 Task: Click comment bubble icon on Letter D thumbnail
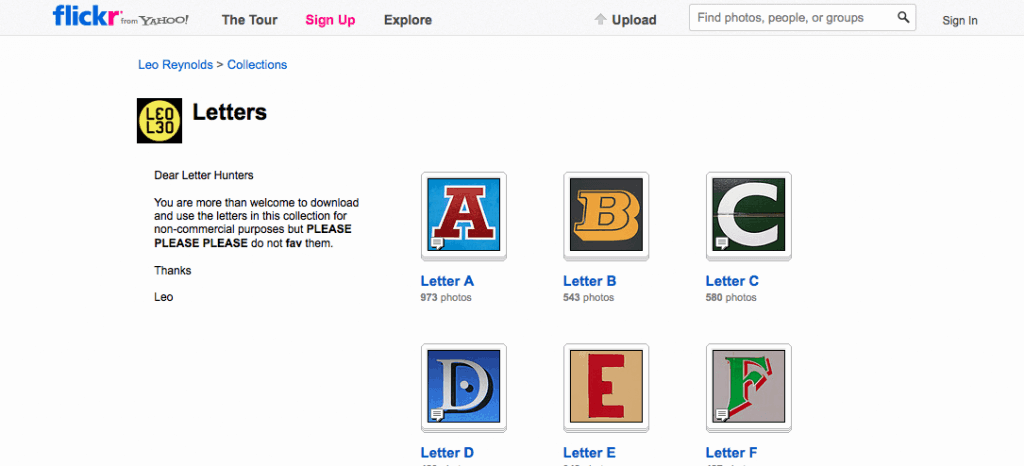437,414
